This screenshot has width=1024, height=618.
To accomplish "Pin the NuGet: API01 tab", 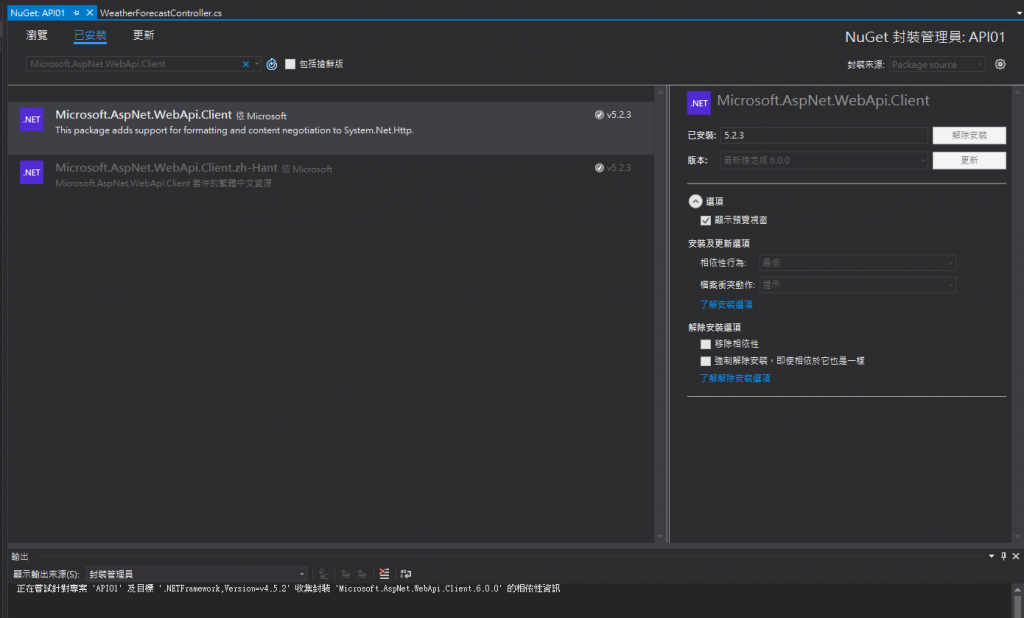I will pyautogui.click(x=76, y=12).
